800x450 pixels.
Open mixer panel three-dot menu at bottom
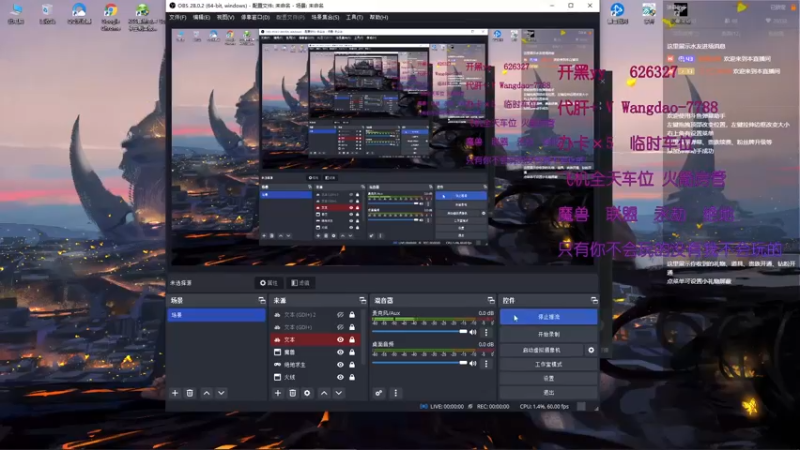(395, 393)
